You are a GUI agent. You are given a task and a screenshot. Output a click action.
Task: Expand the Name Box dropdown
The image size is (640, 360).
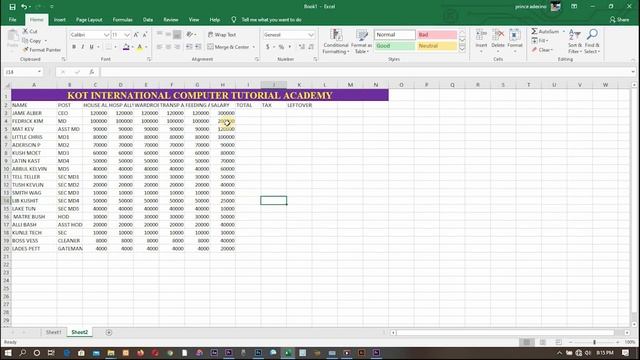click(39, 72)
